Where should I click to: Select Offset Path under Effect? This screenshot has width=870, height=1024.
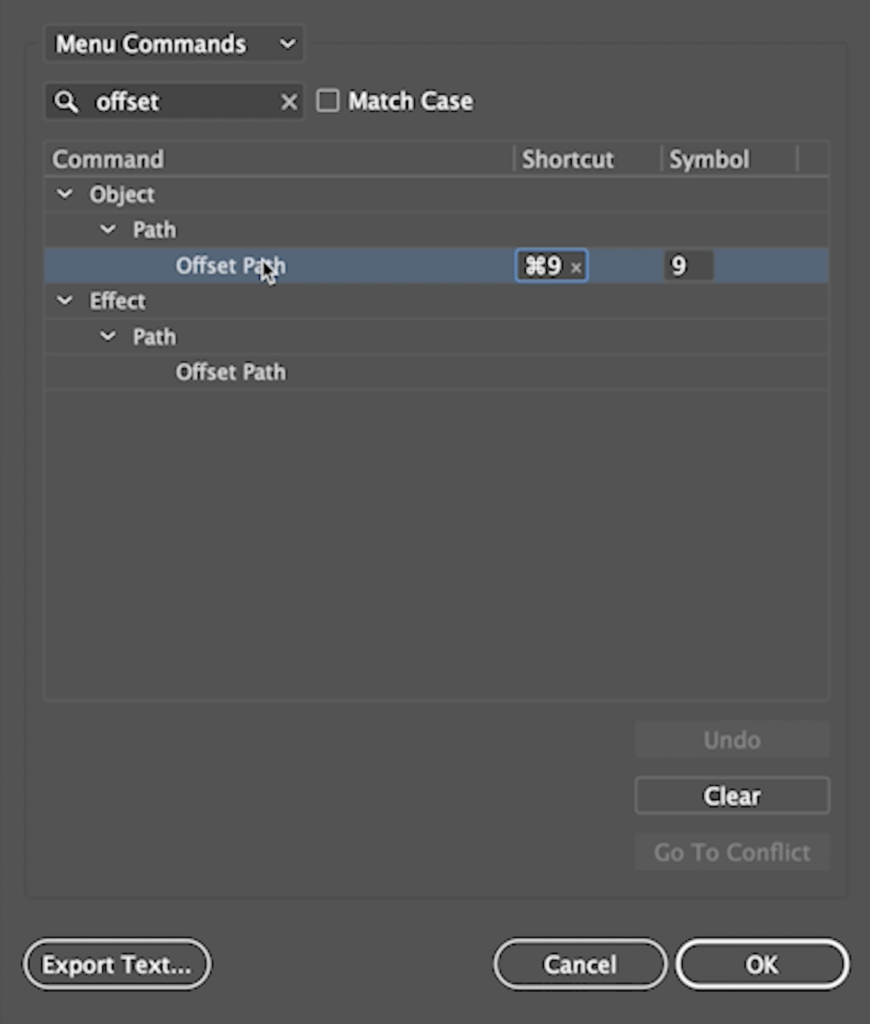click(x=436, y=372)
